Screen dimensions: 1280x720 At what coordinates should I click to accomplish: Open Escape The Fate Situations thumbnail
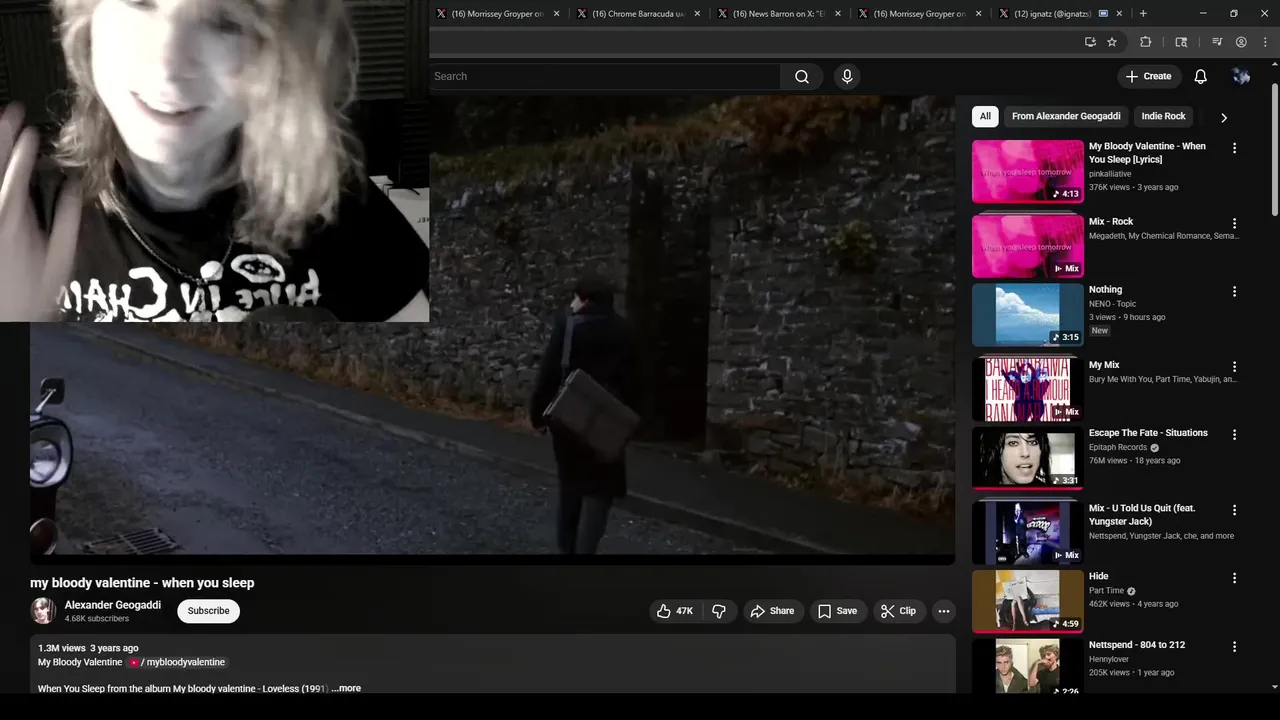(1028, 458)
